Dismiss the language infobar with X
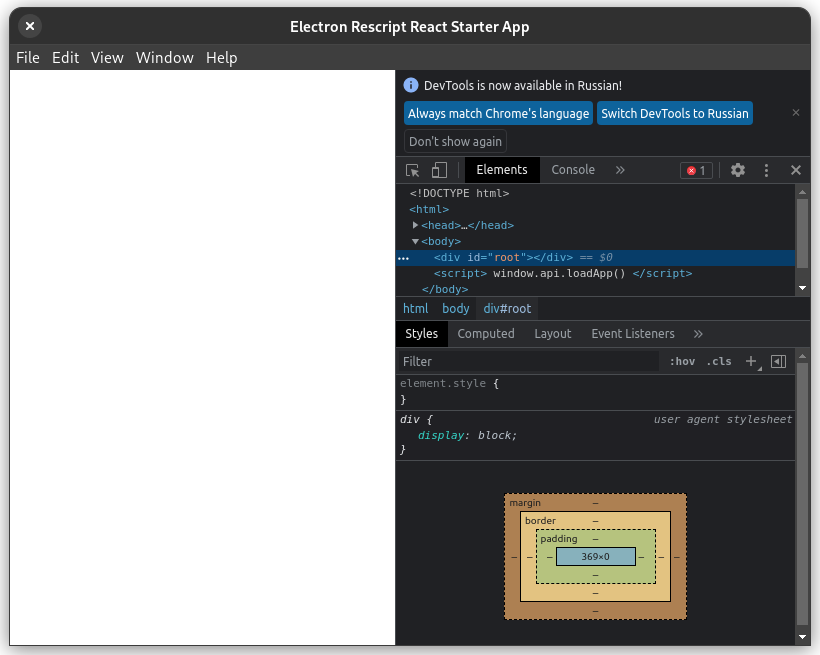Image resolution: width=820 pixels, height=655 pixels. pos(795,112)
